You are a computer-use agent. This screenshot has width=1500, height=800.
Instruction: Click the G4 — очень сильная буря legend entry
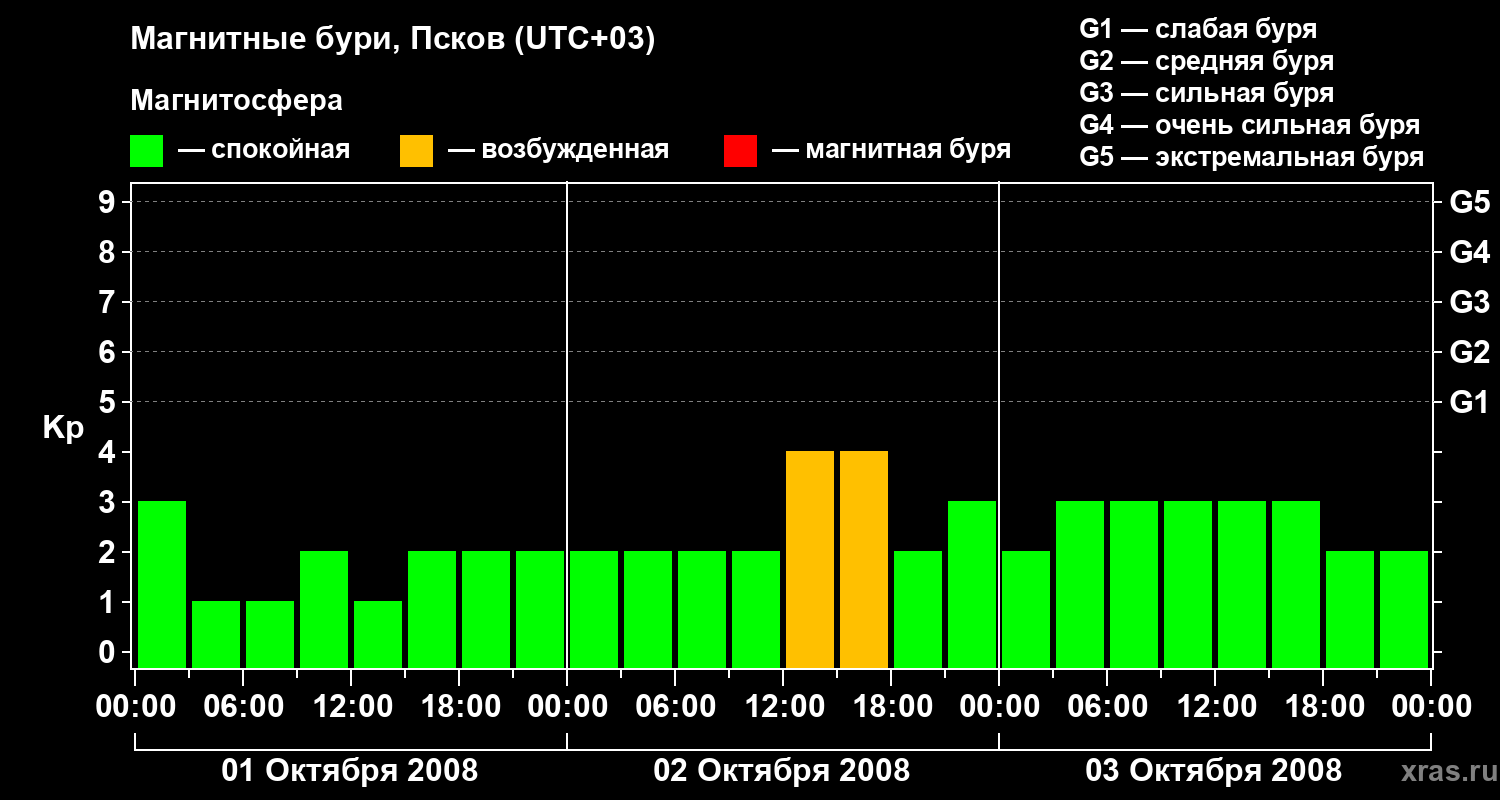click(x=1250, y=125)
